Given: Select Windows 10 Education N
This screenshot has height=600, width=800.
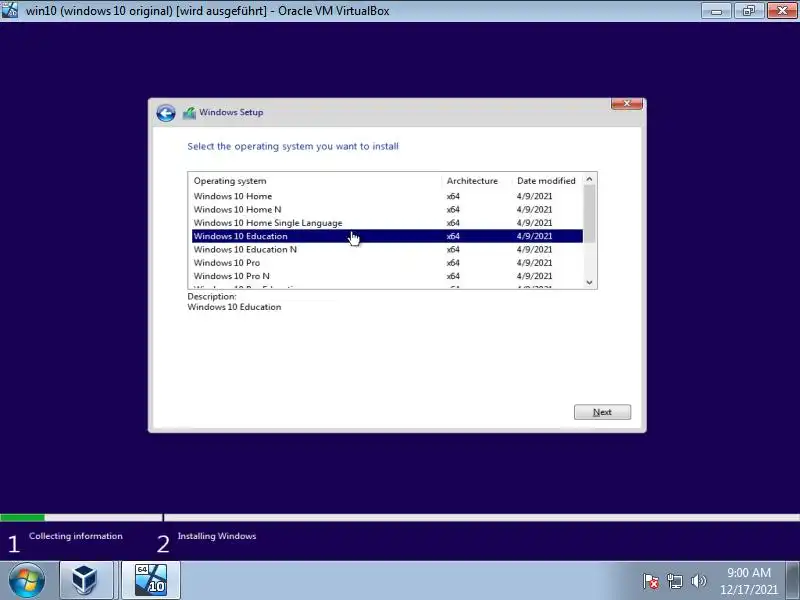Looking at the screenshot, I should [387, 249].
